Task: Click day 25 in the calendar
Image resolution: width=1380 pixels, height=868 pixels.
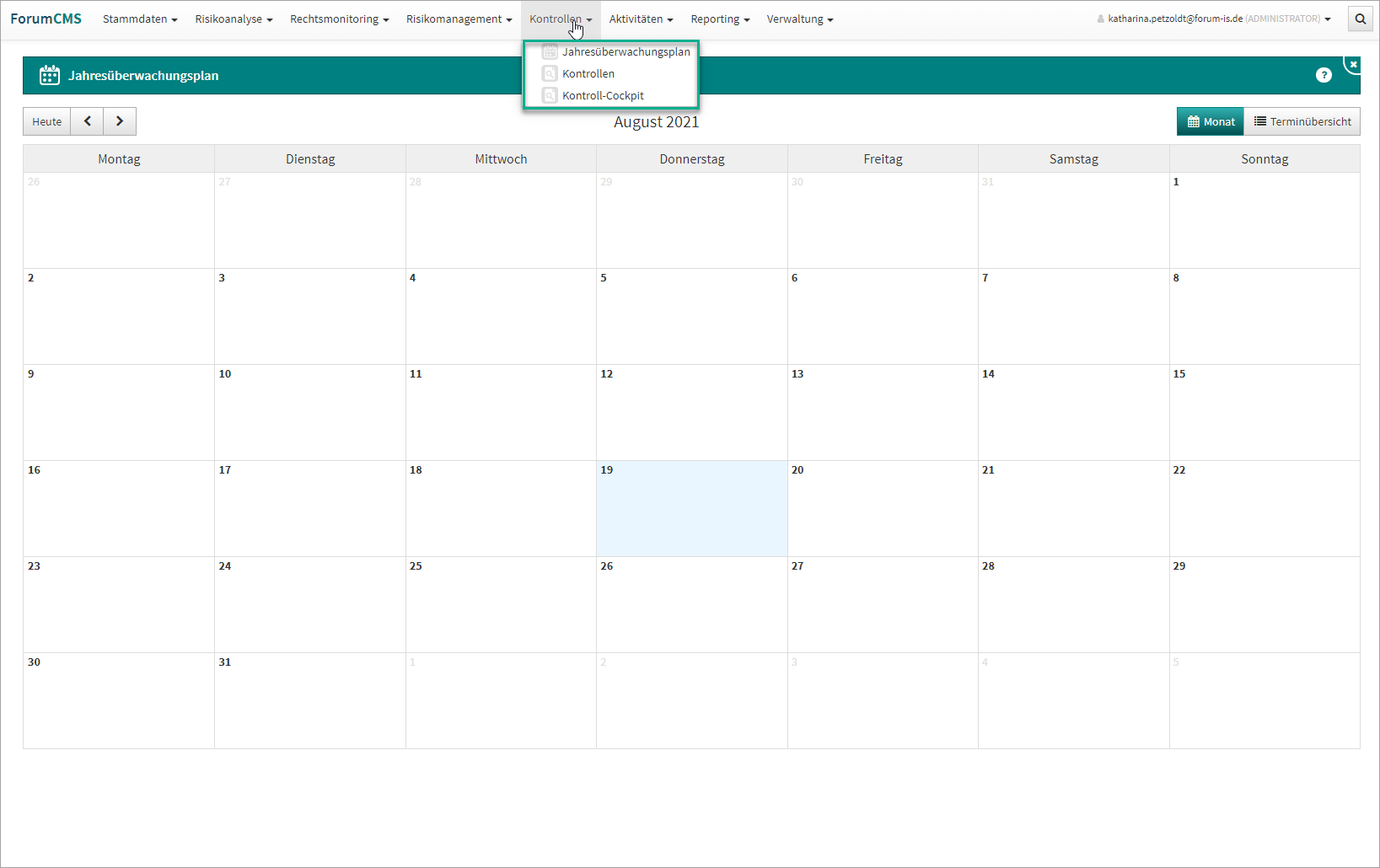Action: [501, 604]
